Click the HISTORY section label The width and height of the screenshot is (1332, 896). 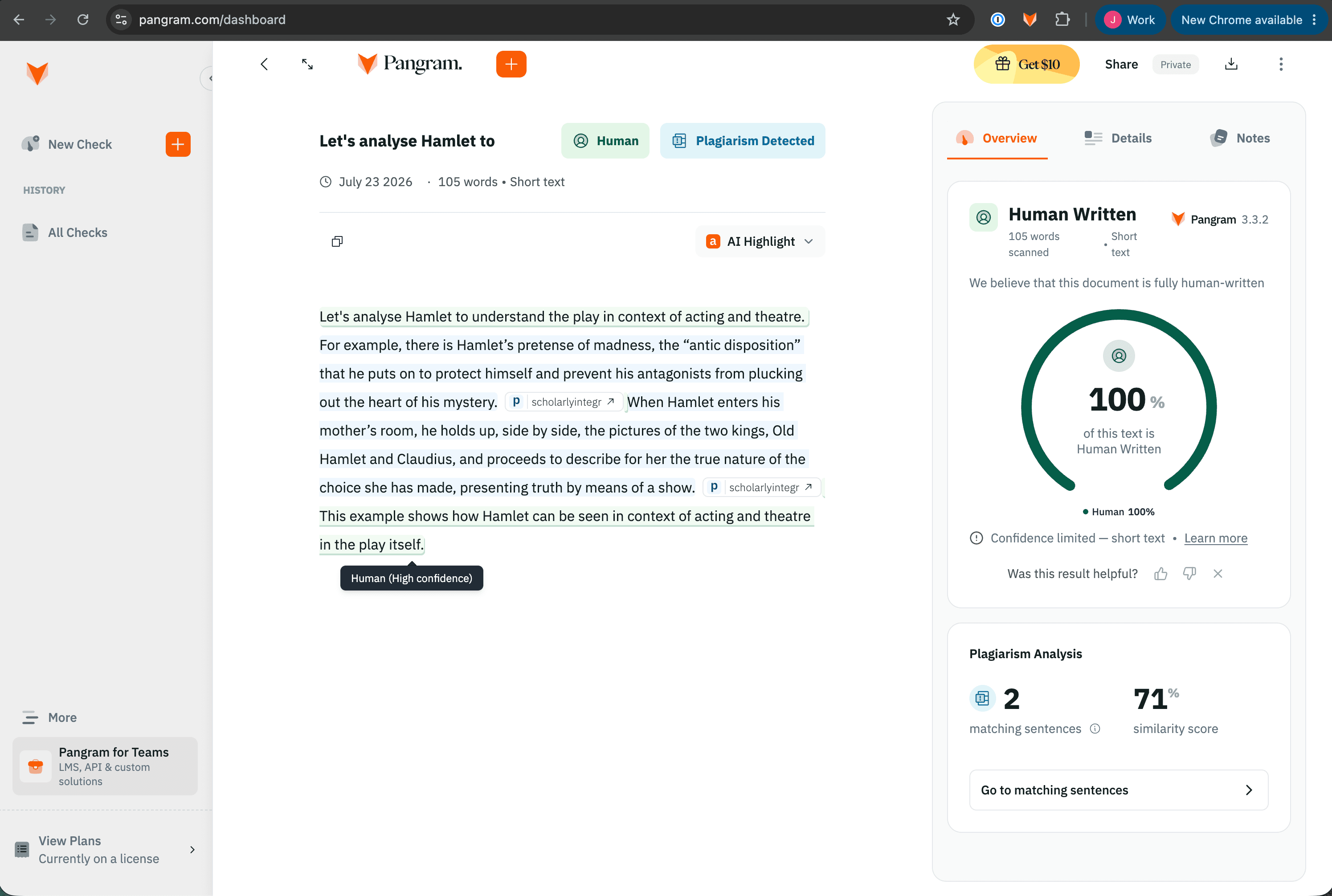point(44,190)
